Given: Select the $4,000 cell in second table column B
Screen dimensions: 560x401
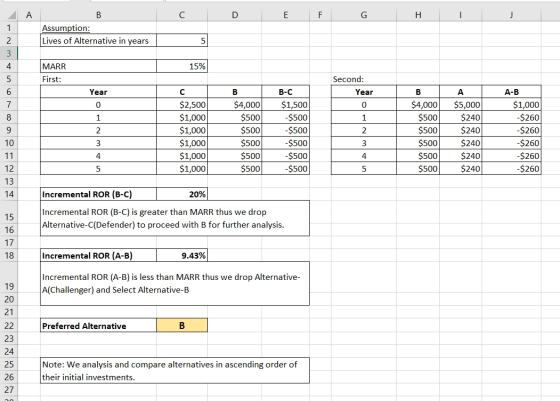Looking at the screenshot, I should [418, 105].
